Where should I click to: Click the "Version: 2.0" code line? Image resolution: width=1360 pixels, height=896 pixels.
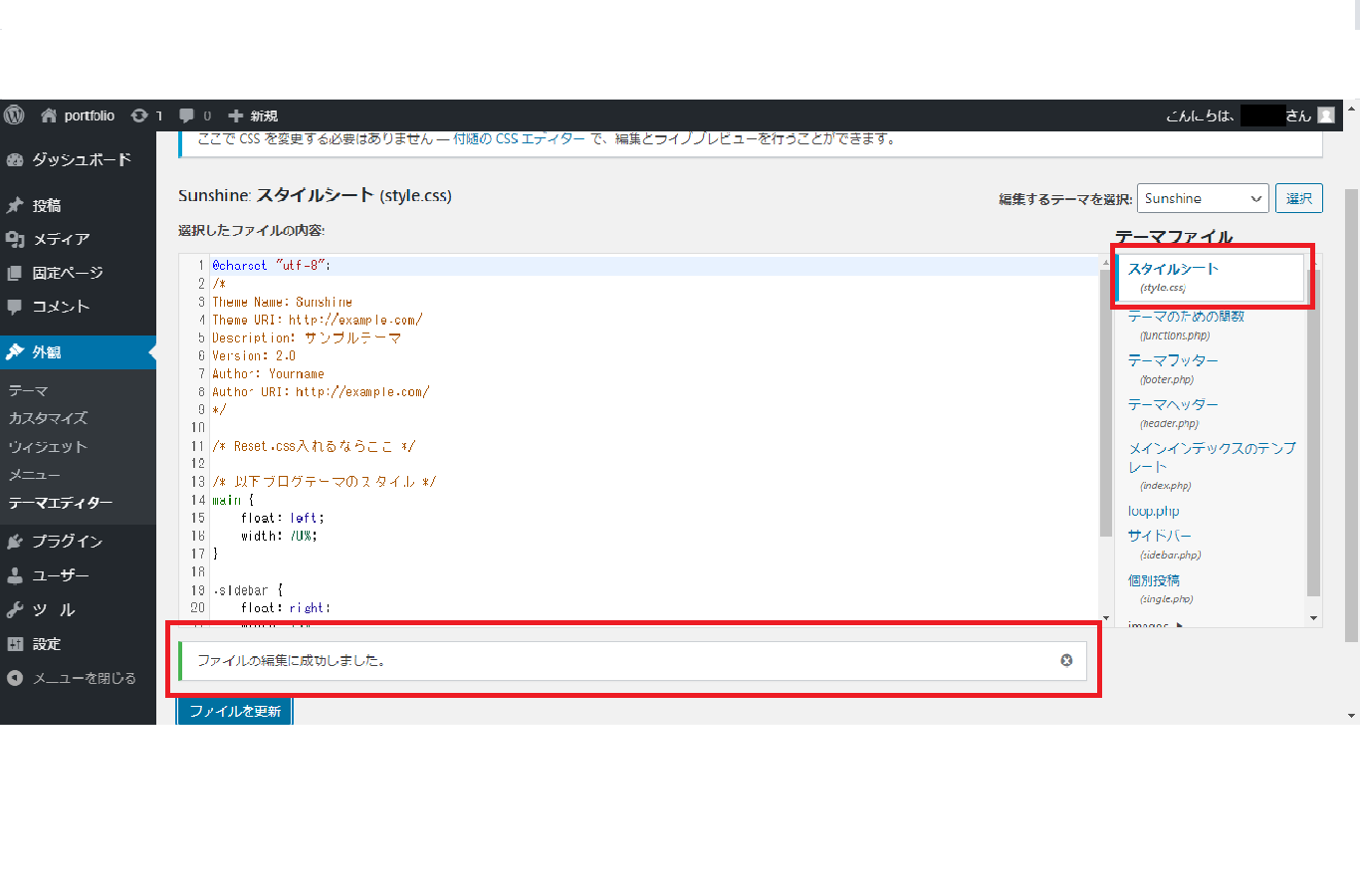pos(254,355)
